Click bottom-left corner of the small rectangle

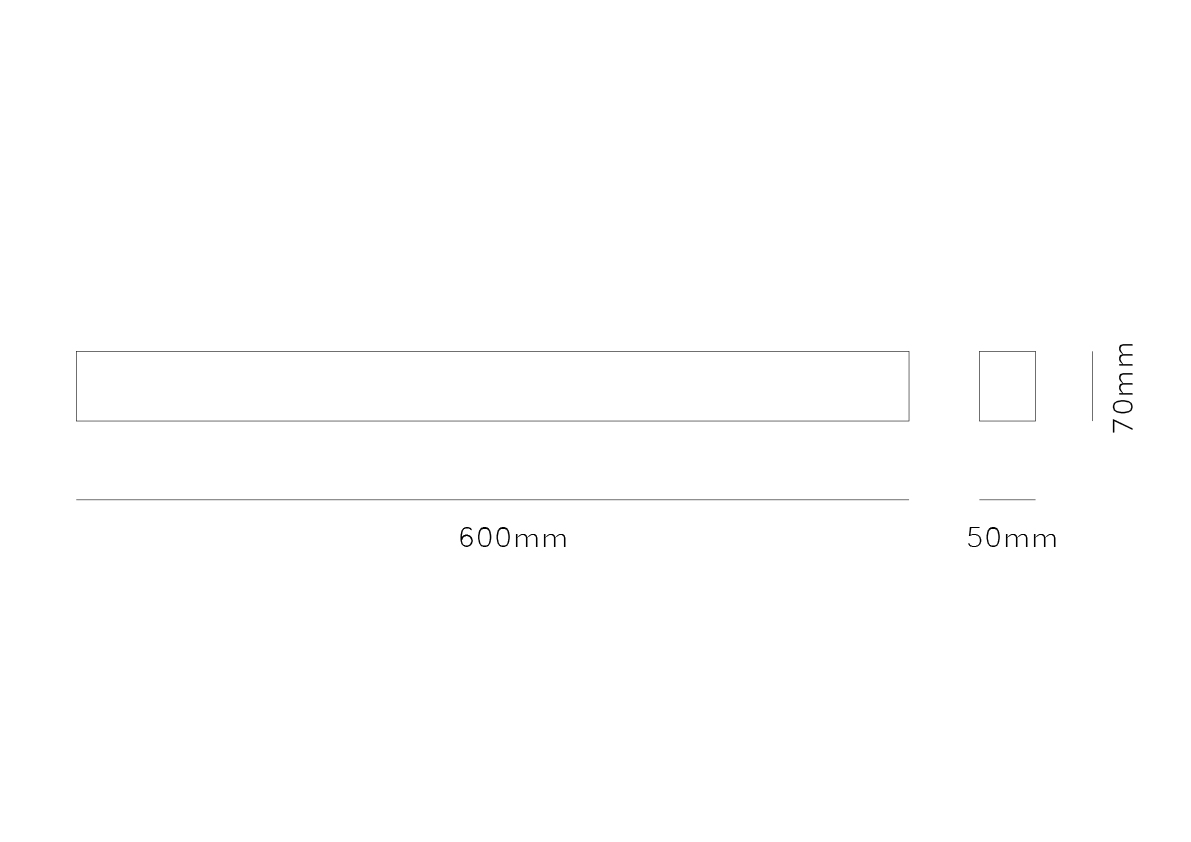tap(980, 421)
